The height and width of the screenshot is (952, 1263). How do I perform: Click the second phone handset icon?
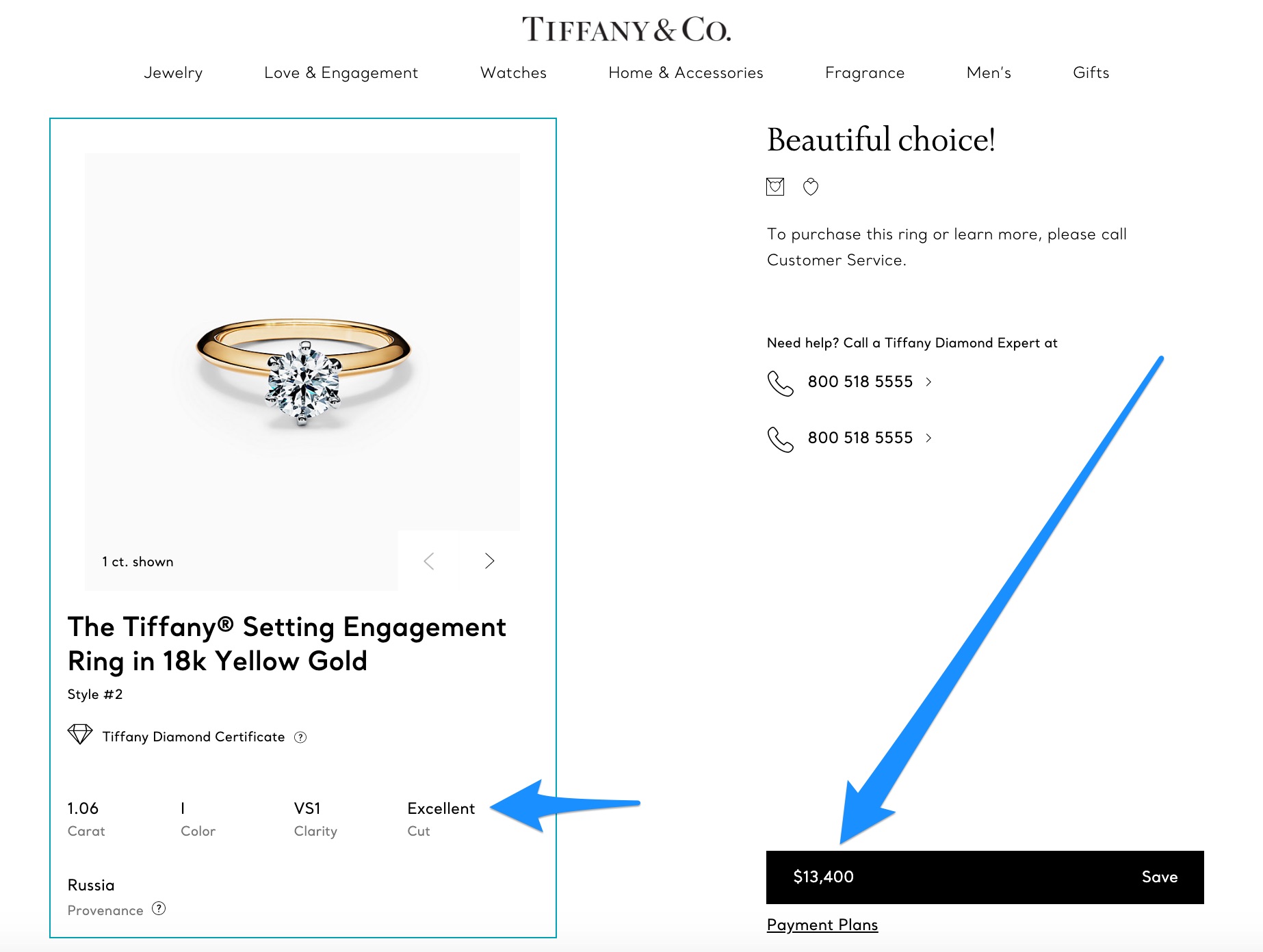(x=780, y=439)
